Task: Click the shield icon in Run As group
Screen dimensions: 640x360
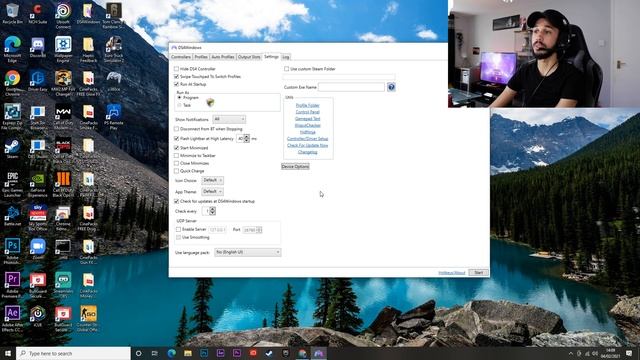Action: 210,102
